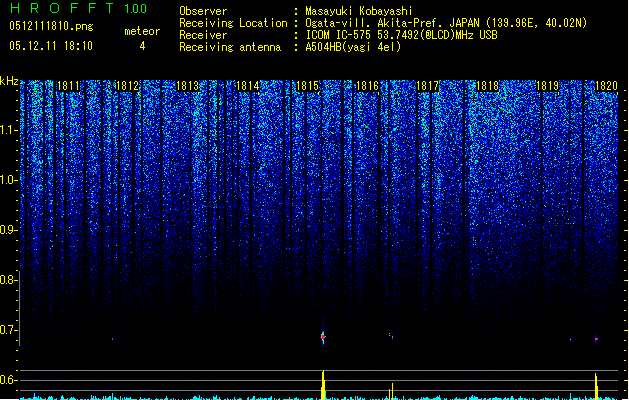The height and width of the screenshot is (400, 629).
Task: Click the 1817 time marker
Action: 428,86
